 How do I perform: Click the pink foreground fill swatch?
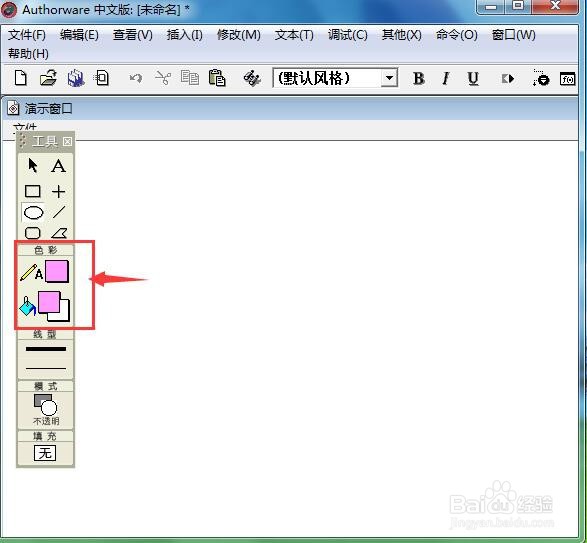49,302
